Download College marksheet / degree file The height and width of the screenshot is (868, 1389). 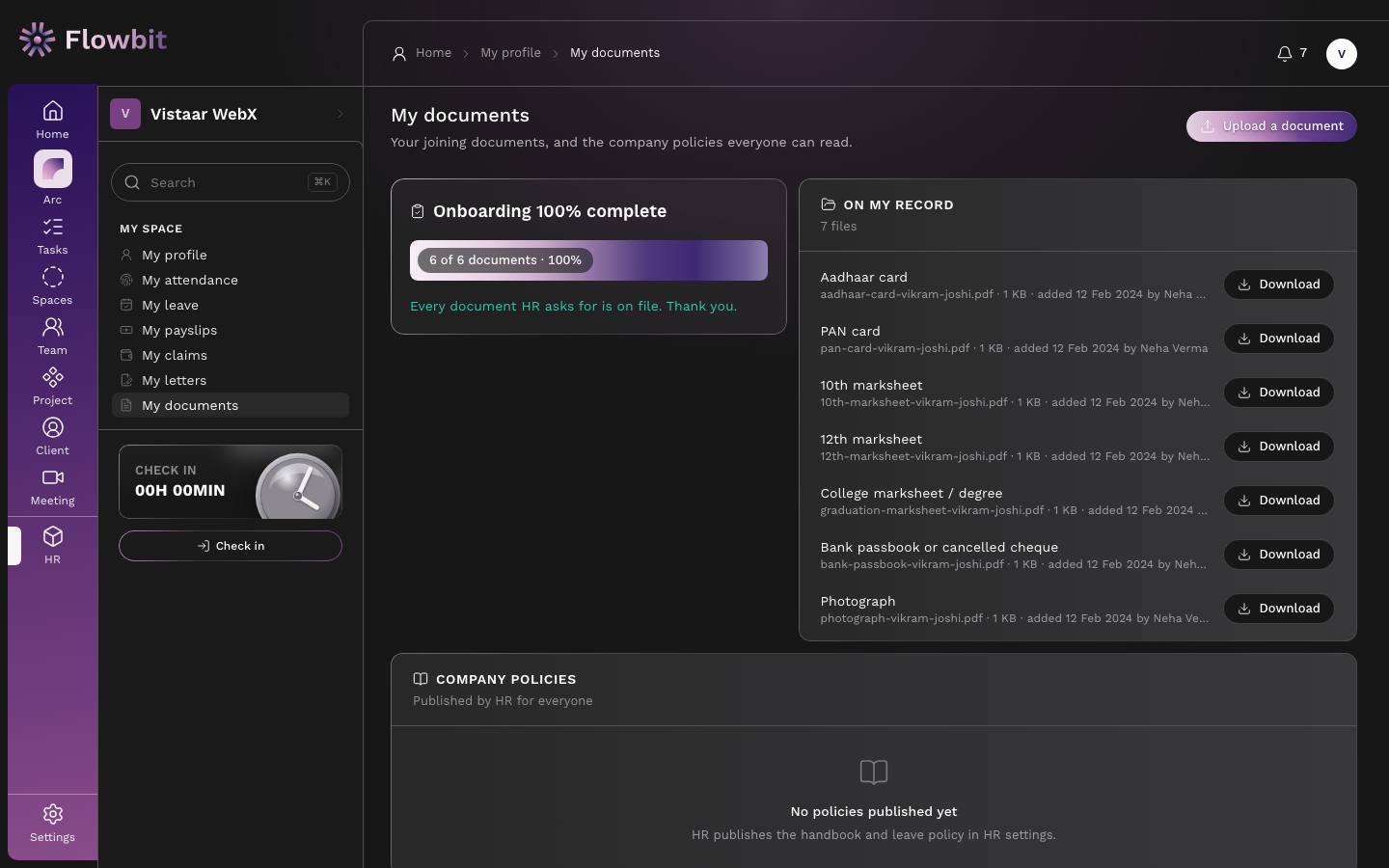pyautogui.click(x=1279, y=501)
